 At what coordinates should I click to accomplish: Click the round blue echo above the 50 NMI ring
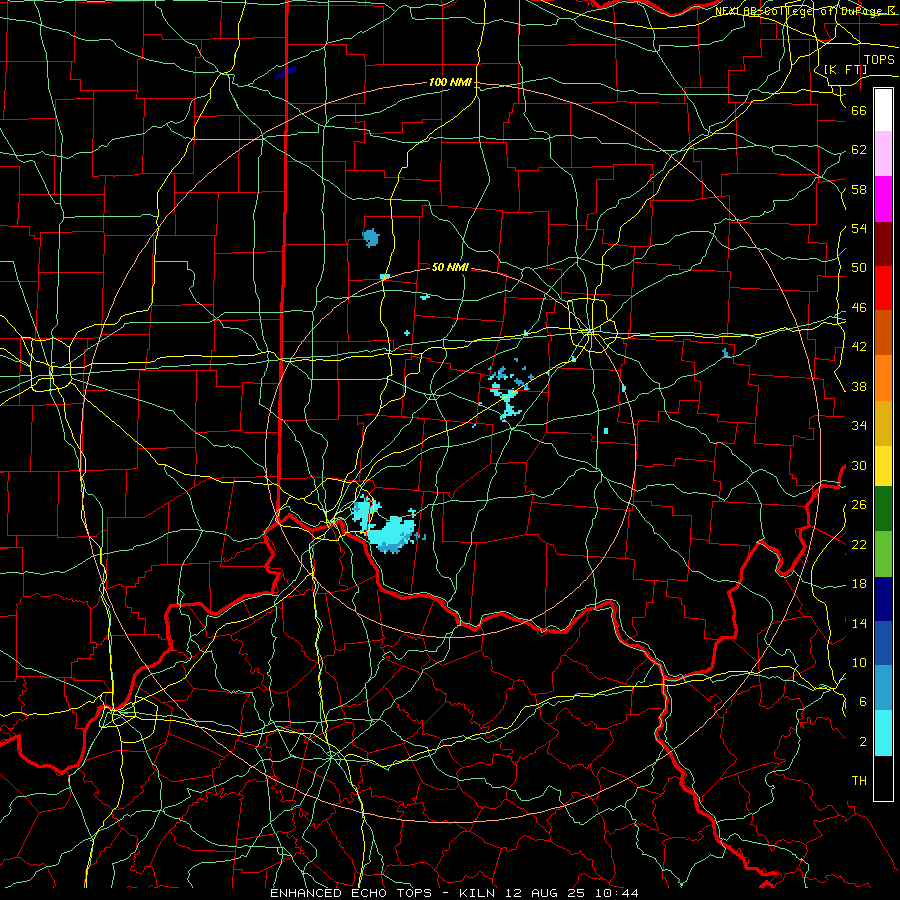pos(371,237)
